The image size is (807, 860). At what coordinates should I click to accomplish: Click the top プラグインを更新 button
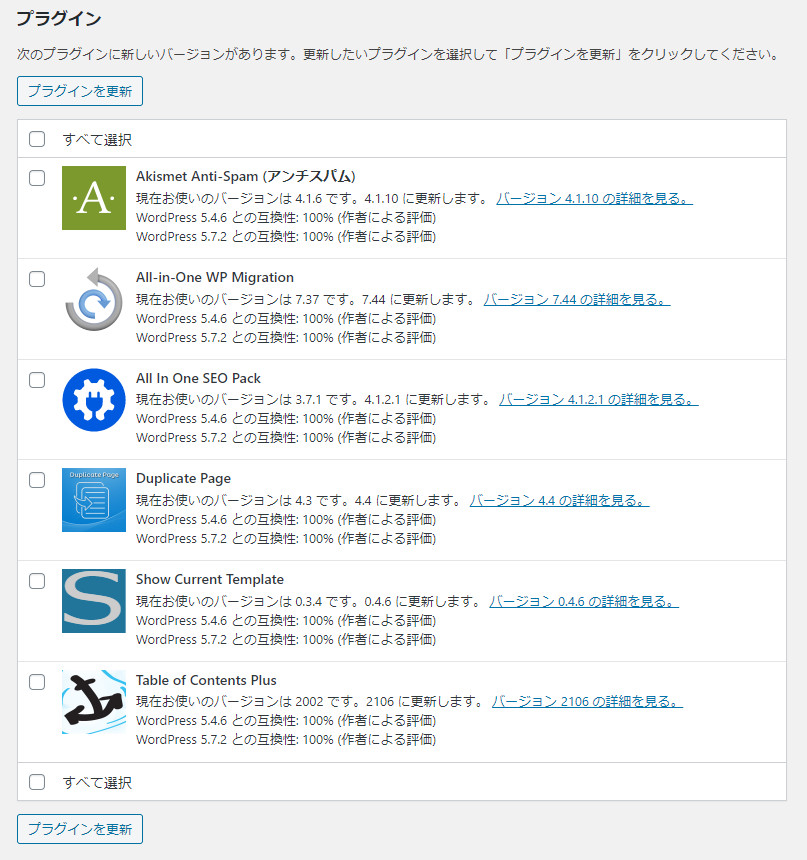point(80,91)
